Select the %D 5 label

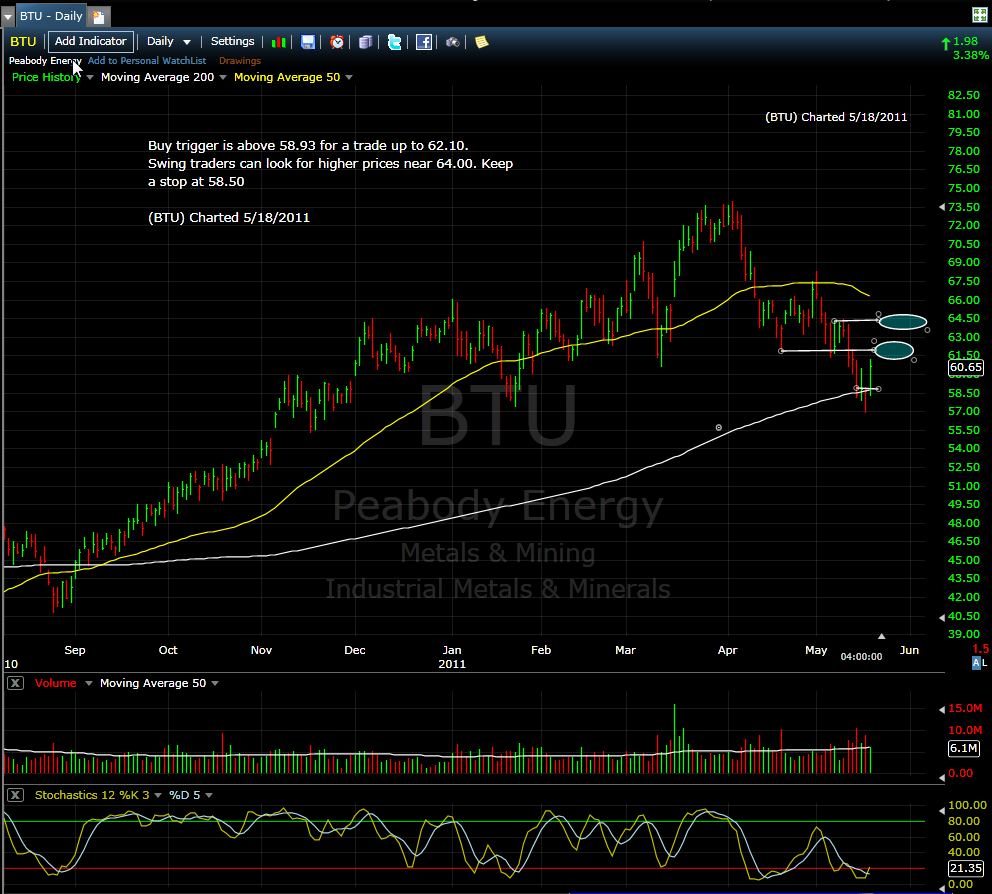(x=185, y=795)
